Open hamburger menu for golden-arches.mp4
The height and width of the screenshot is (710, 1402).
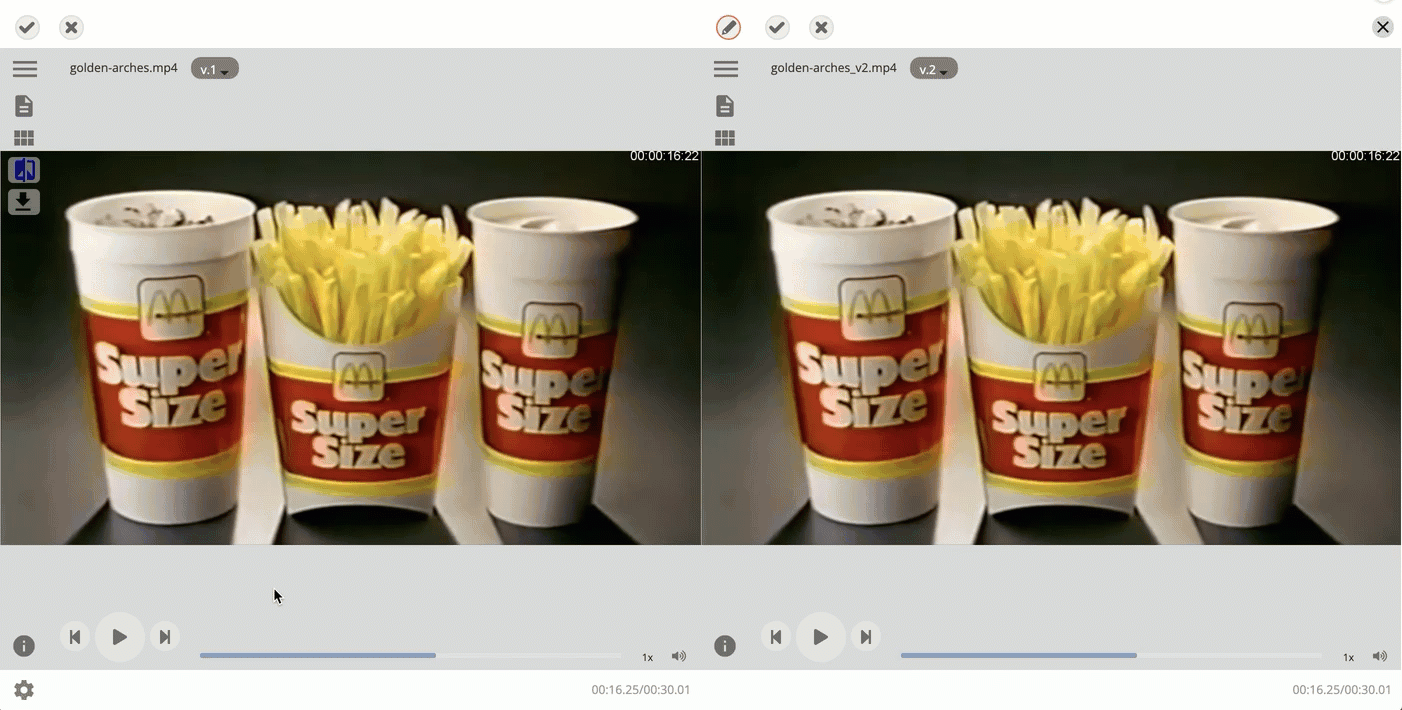pos(25,69)
